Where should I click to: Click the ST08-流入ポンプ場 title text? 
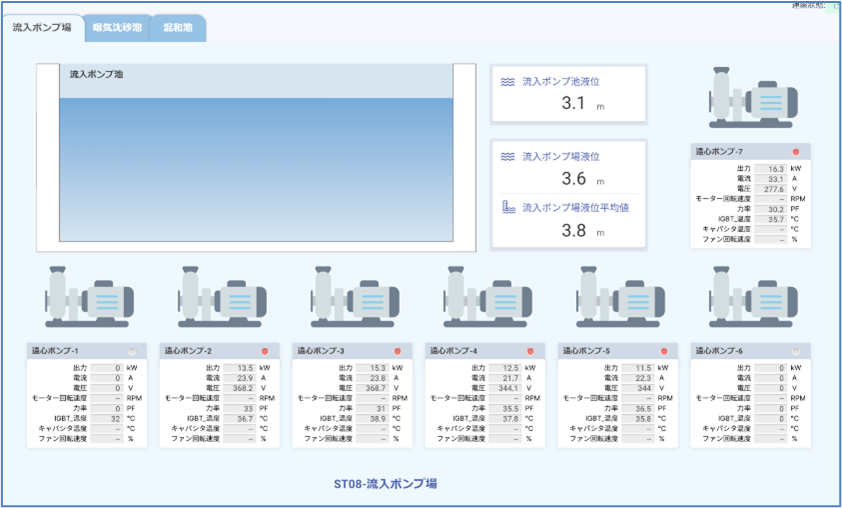pos(386,483)
